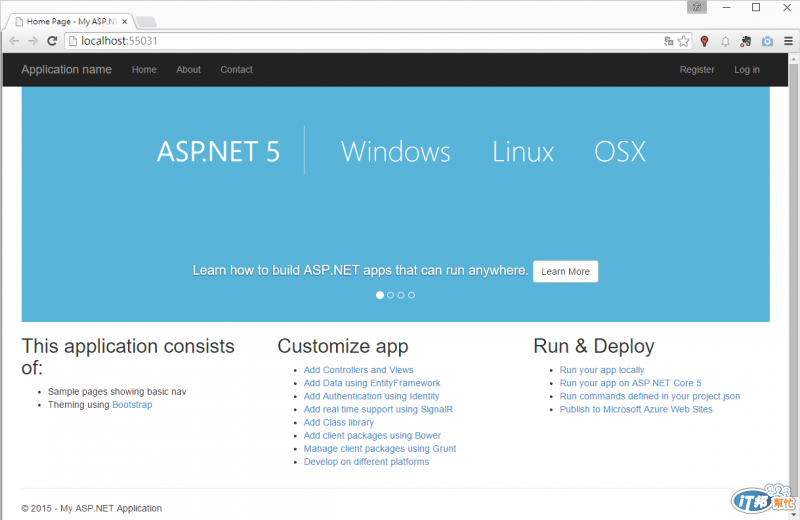Click the Learn More button

[565, 271]
